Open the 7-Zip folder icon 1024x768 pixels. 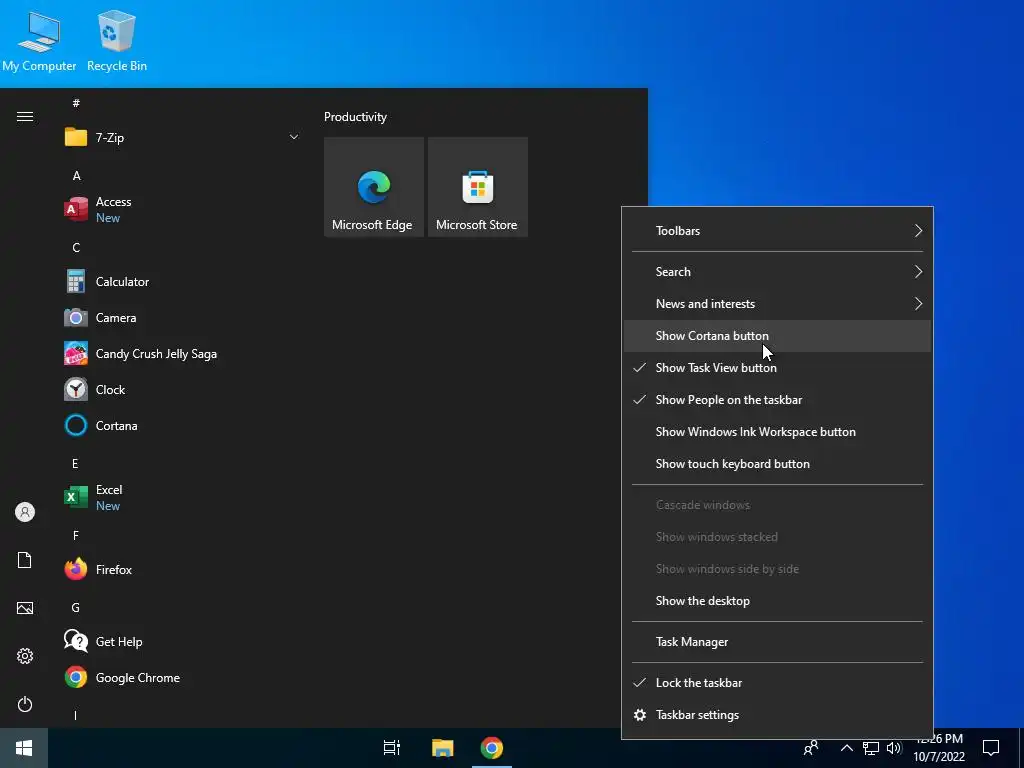[76, 137]
